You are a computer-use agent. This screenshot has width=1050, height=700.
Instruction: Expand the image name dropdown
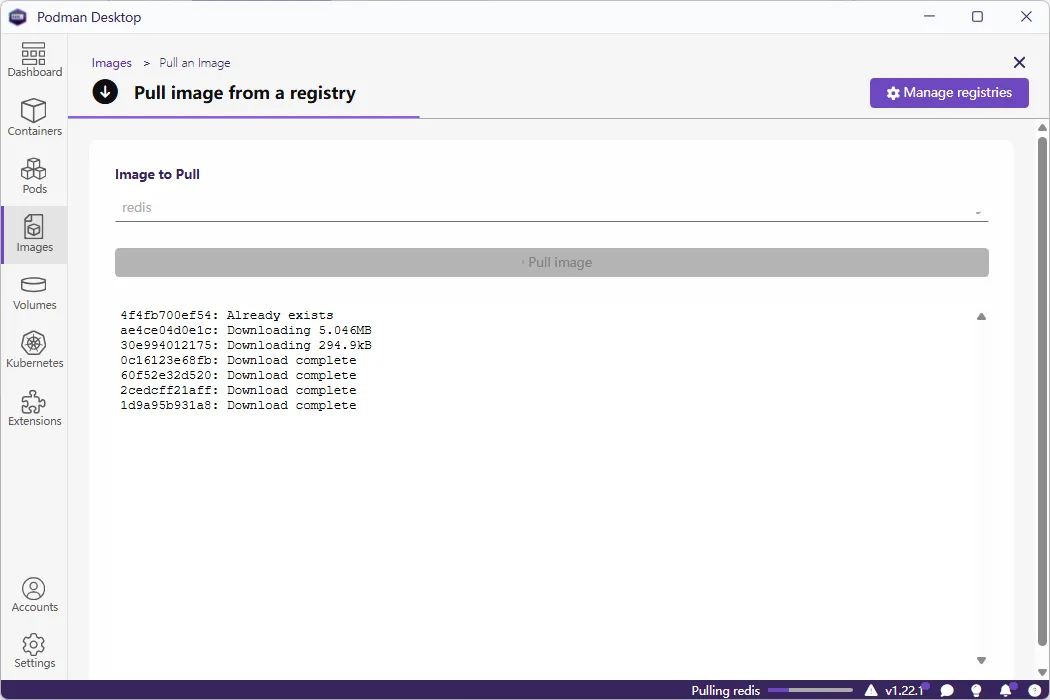[978, 210]
